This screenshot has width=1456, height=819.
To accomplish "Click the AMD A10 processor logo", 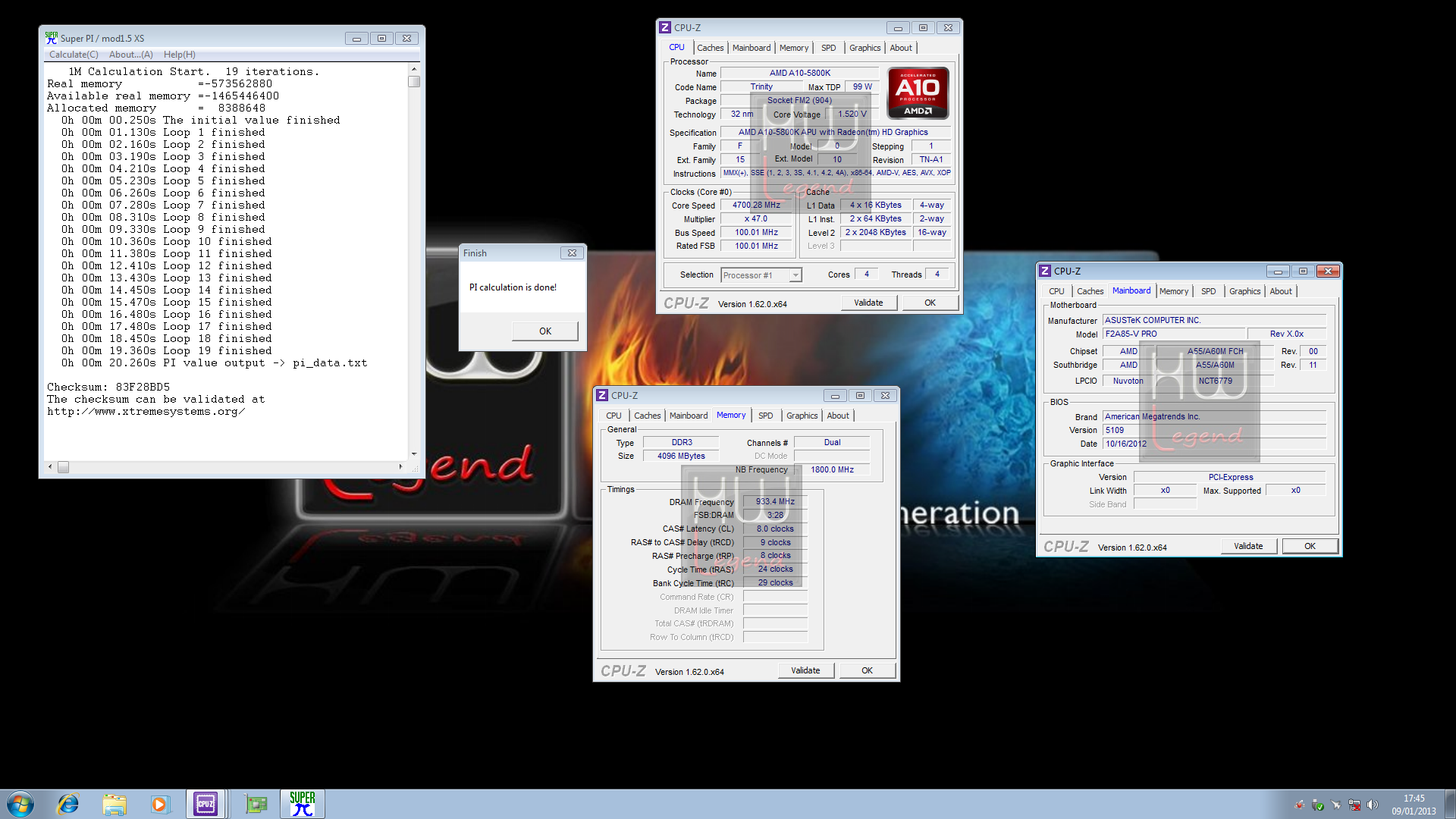I will [x=918, y=93].
